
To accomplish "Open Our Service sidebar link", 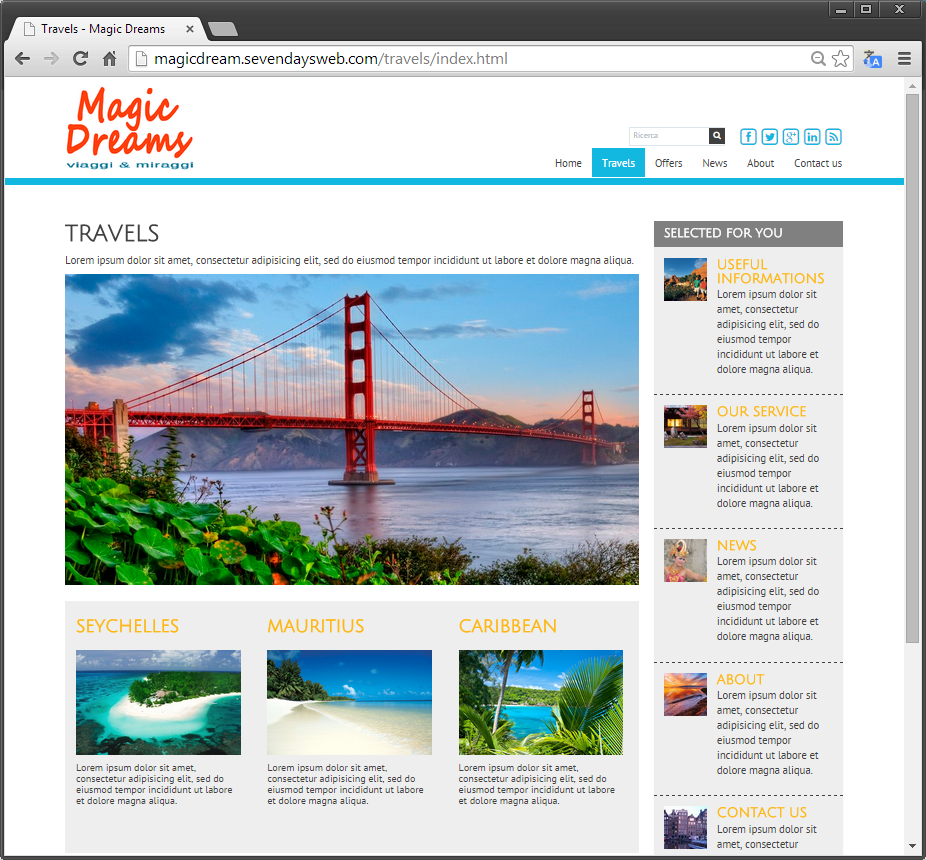I will pyautogui.click(x=762, y=412).
